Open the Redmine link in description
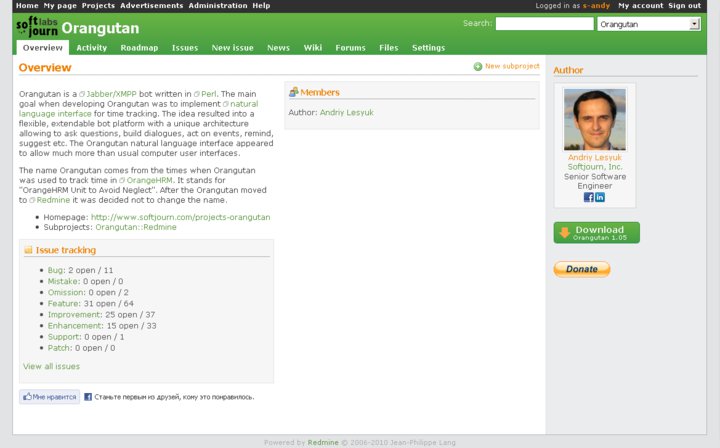Screen dimensions: 720x448 pos(53,200)
